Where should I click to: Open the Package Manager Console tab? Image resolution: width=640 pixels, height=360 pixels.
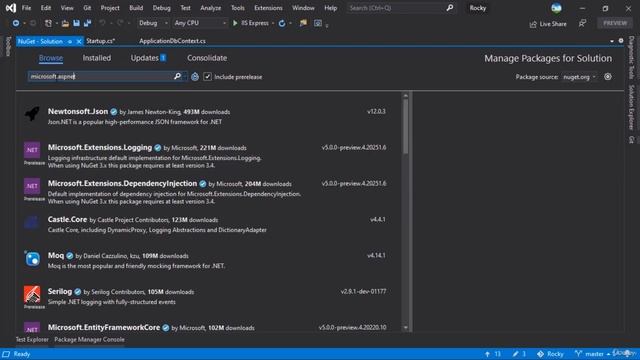pos(89,339)
